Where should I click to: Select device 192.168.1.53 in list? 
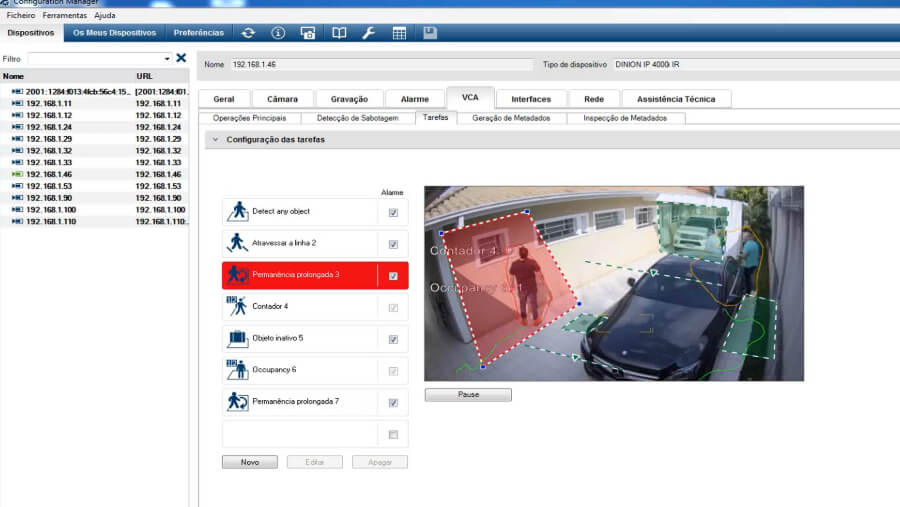click(48, 186)
